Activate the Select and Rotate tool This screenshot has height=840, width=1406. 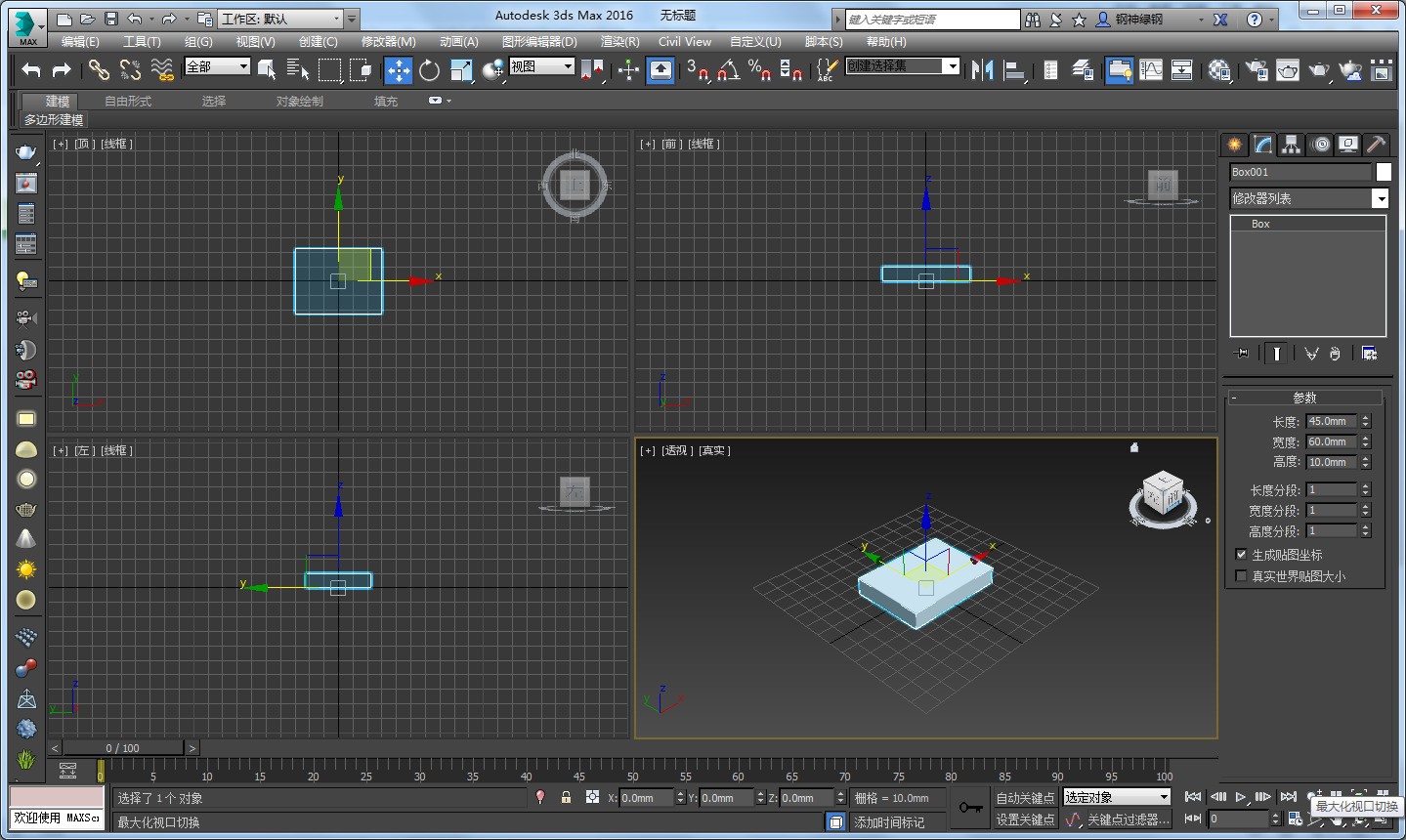pyautogui.click(x=429, y=69)
